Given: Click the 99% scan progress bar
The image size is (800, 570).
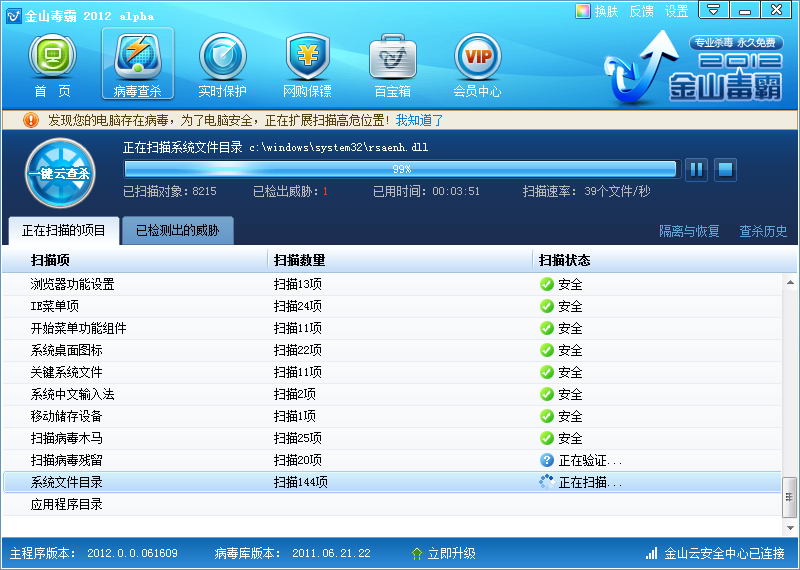Looking at the screenshot, I should 401,169.
